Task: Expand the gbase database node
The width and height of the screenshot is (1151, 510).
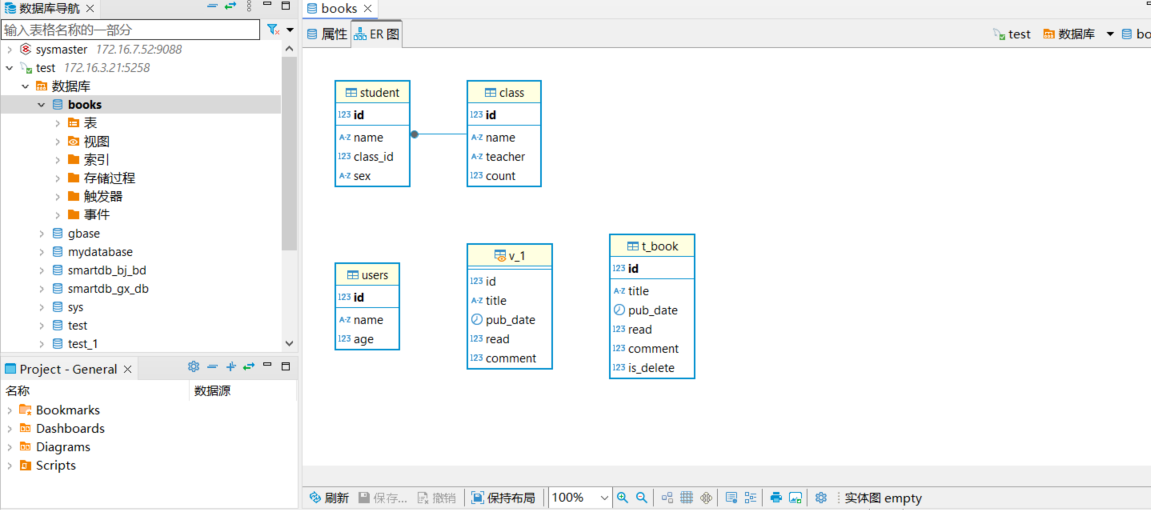Action: (x=42, y=234)
